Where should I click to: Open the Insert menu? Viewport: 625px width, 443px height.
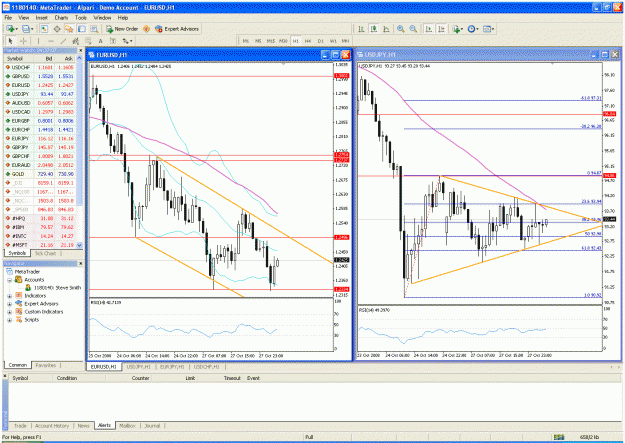click(41, 18)
